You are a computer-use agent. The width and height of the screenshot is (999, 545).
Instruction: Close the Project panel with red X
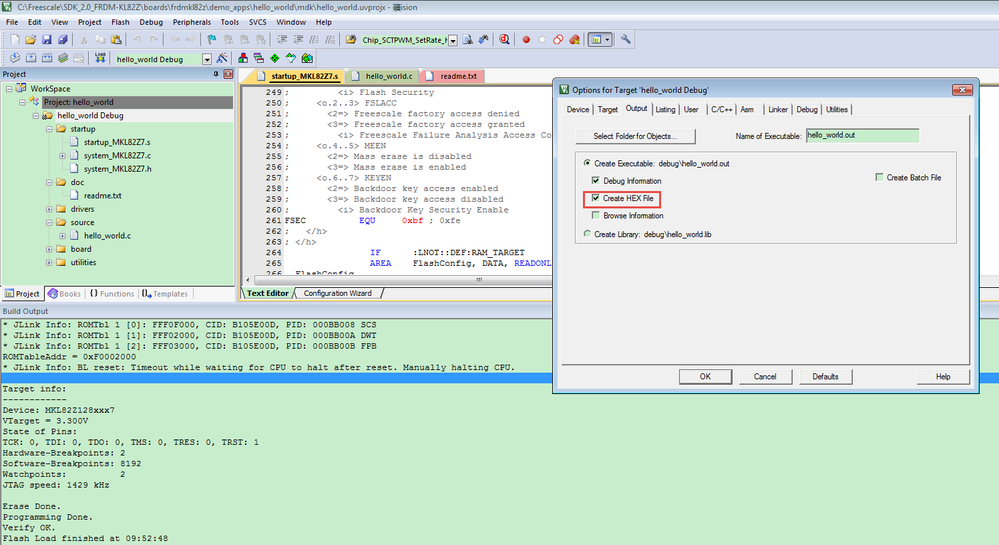coord(228,74)
